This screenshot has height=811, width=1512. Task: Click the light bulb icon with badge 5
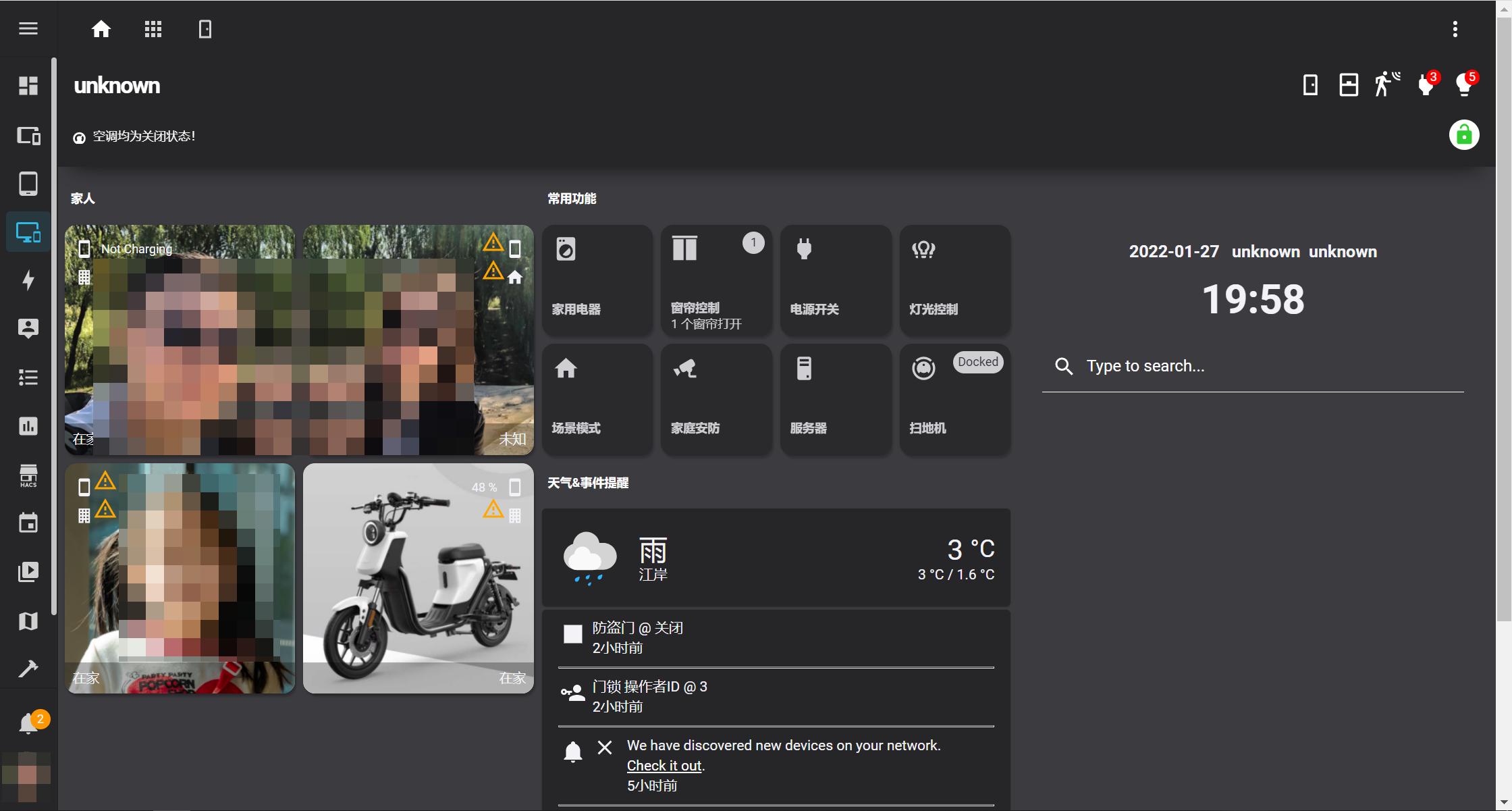tap(1464, 84)
